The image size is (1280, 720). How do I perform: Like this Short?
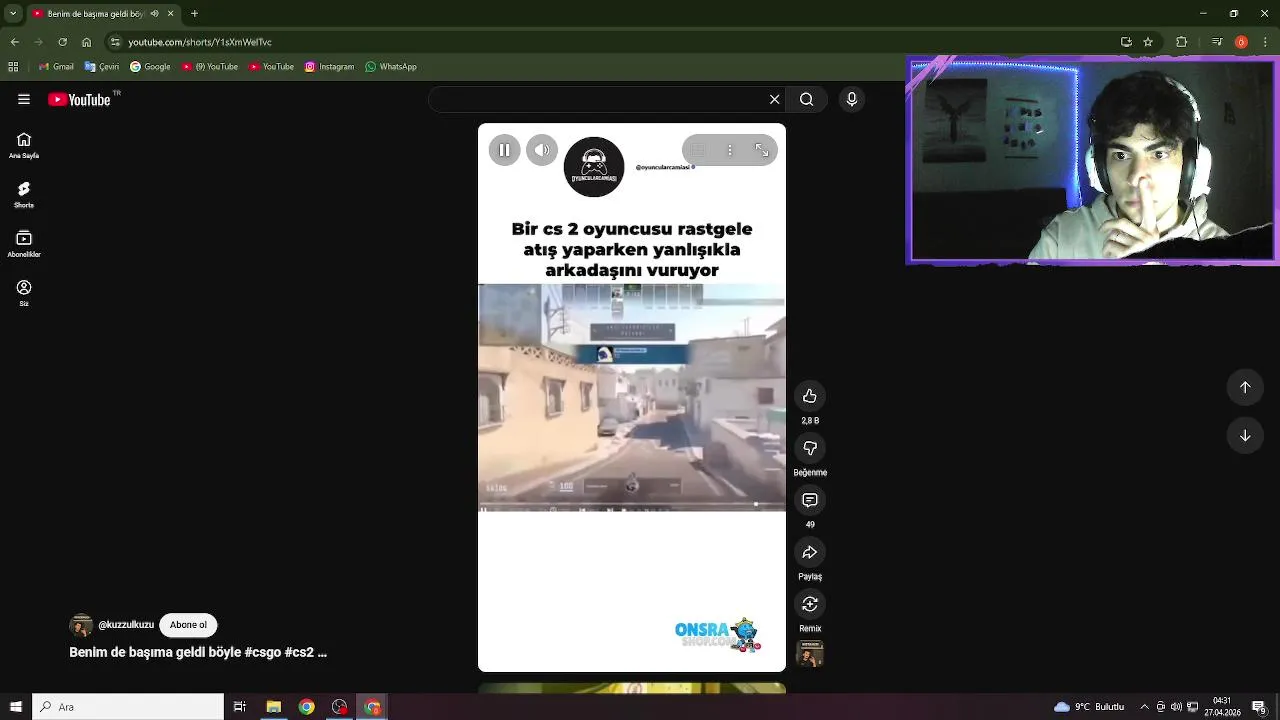tap(810, 396)
